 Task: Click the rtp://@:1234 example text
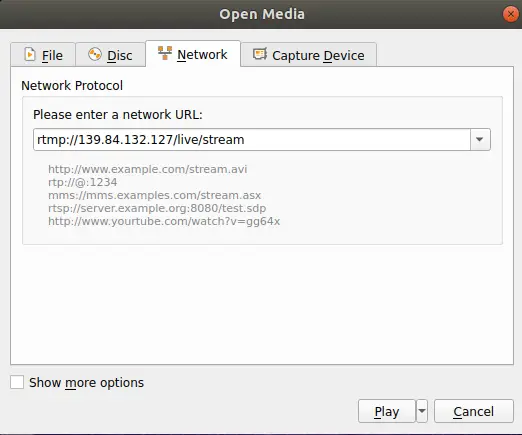[83, 182]
